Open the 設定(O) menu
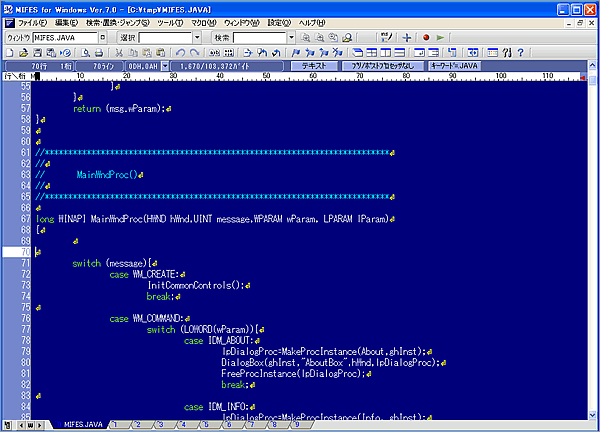The image size is (600, 432). click(x=279, y=23)
